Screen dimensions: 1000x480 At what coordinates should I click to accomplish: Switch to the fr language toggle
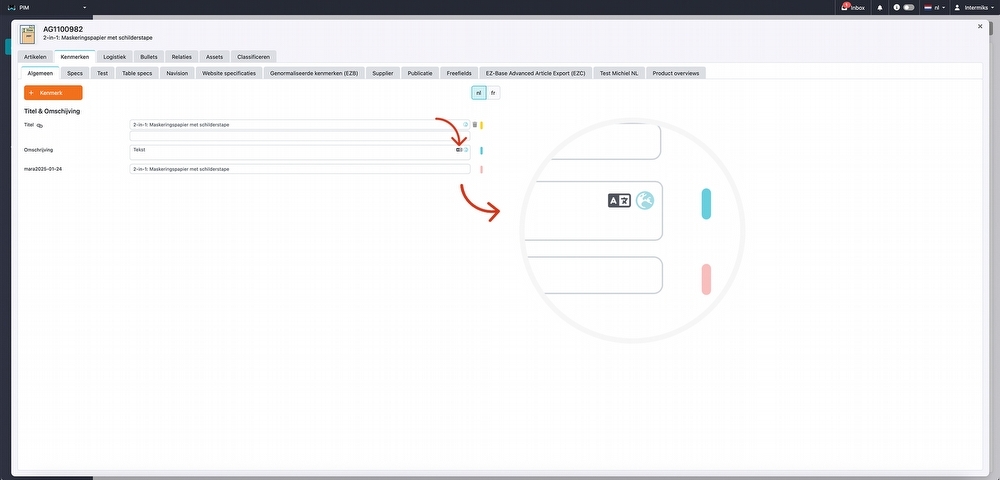click(493, 92)
